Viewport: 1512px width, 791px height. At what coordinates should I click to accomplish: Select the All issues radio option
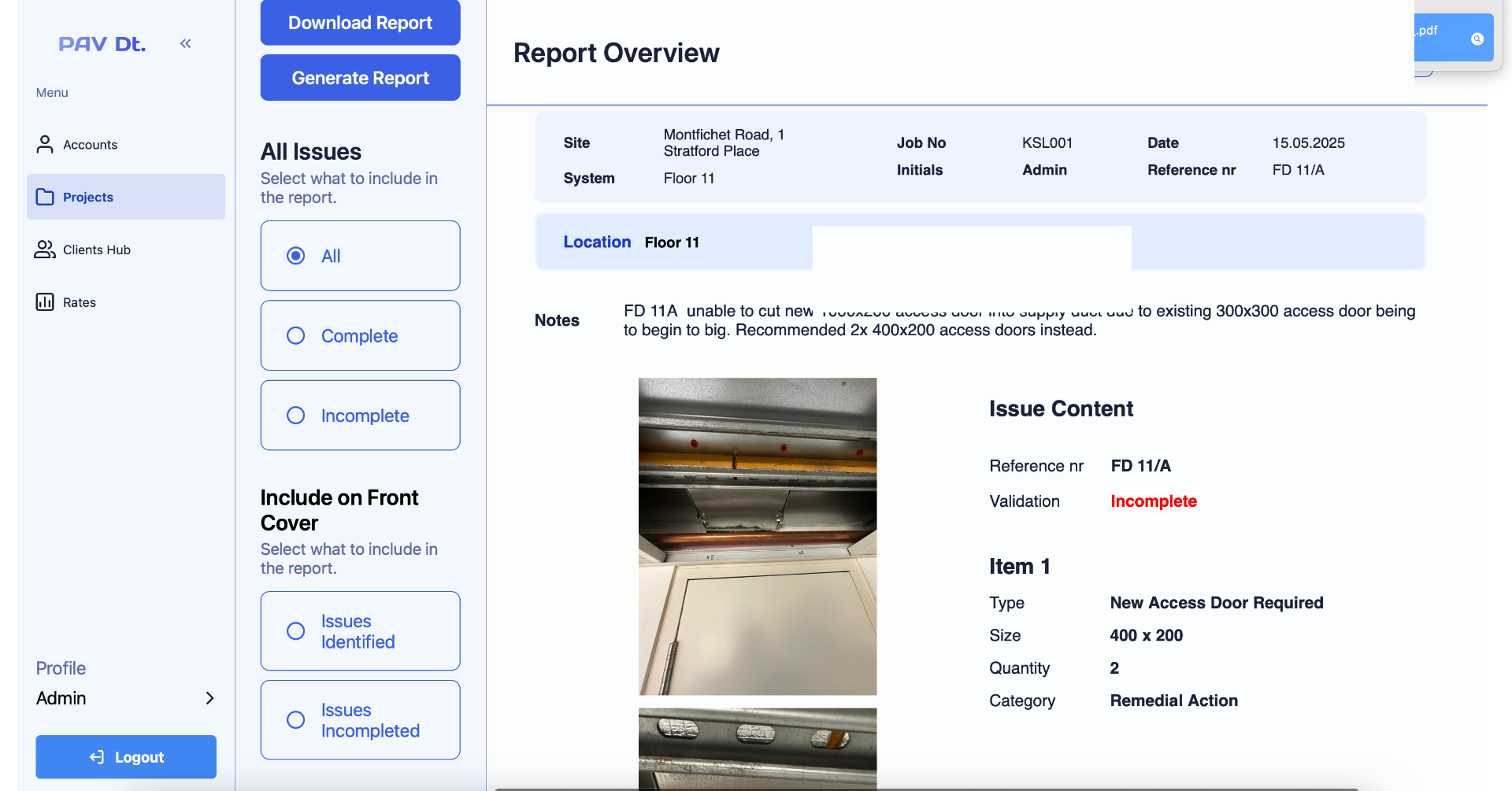(361, 256)
